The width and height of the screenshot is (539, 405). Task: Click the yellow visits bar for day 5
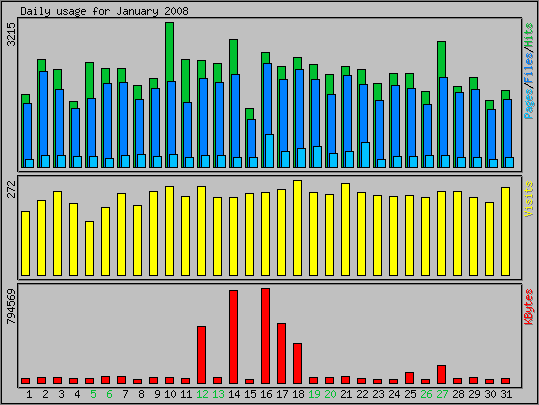[x=89, y=249]
